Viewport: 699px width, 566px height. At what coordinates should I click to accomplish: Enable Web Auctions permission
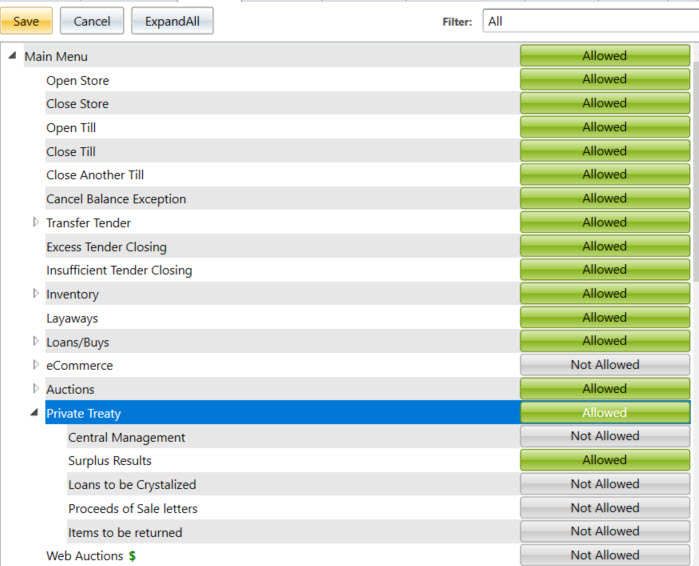[x=605, y=555]
